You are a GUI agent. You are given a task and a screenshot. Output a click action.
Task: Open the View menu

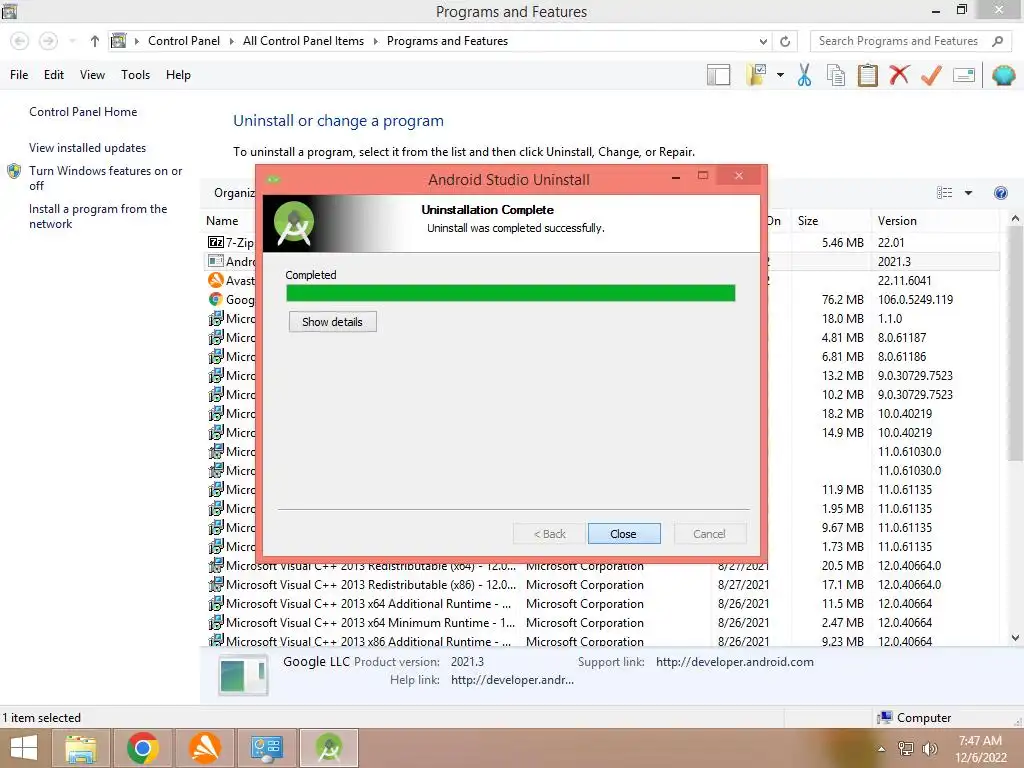[x=92, y=75]
